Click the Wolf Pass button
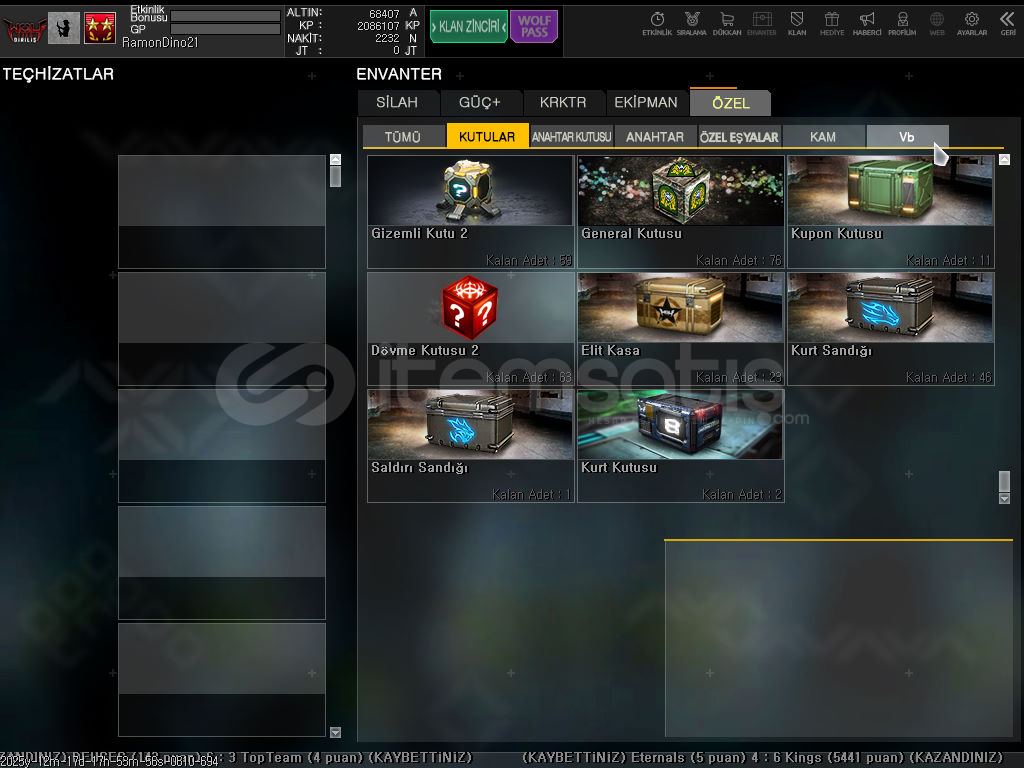 pyautogui.click(x=534, y=27)
